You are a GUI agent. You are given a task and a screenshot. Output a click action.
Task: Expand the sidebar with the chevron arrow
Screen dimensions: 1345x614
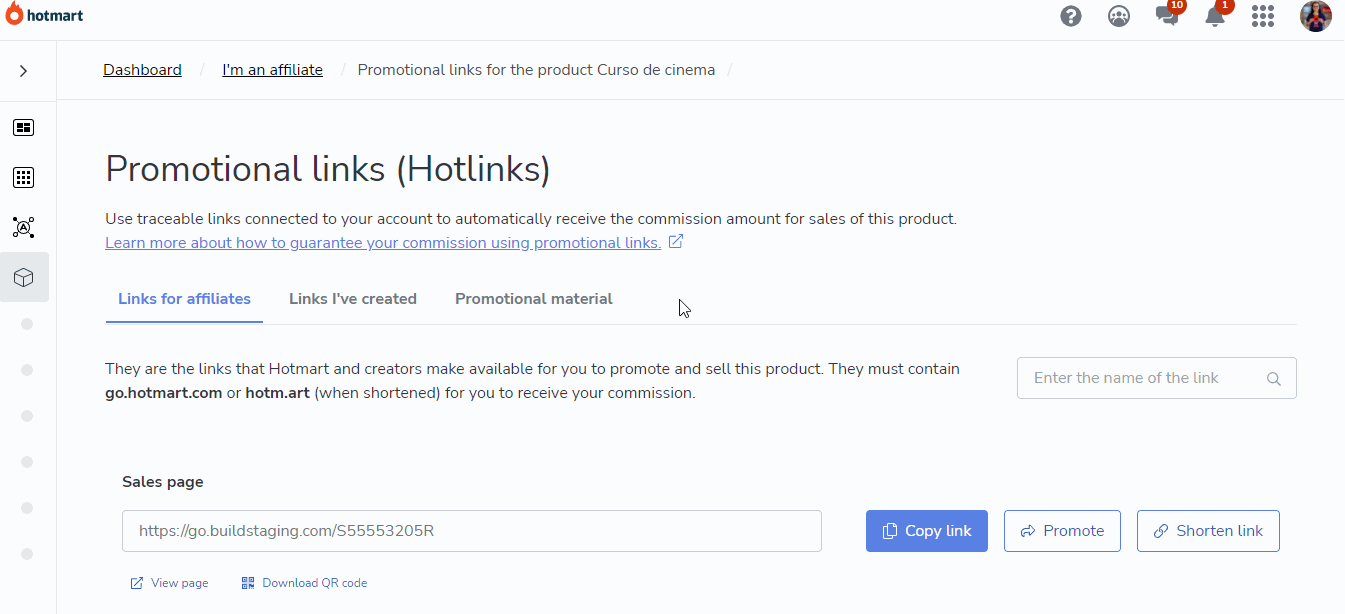23,71
